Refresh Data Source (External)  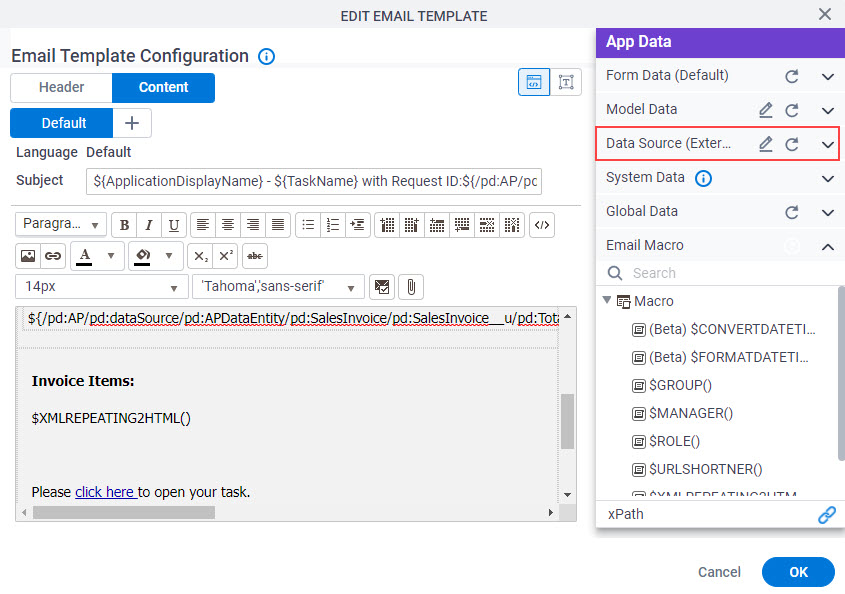[x=792, y=144]
